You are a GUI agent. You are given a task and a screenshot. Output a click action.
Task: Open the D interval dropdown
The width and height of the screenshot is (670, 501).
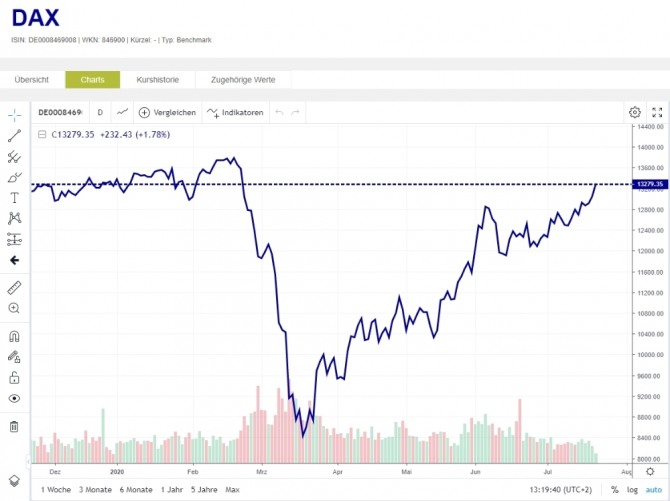(x=100, y=112)
